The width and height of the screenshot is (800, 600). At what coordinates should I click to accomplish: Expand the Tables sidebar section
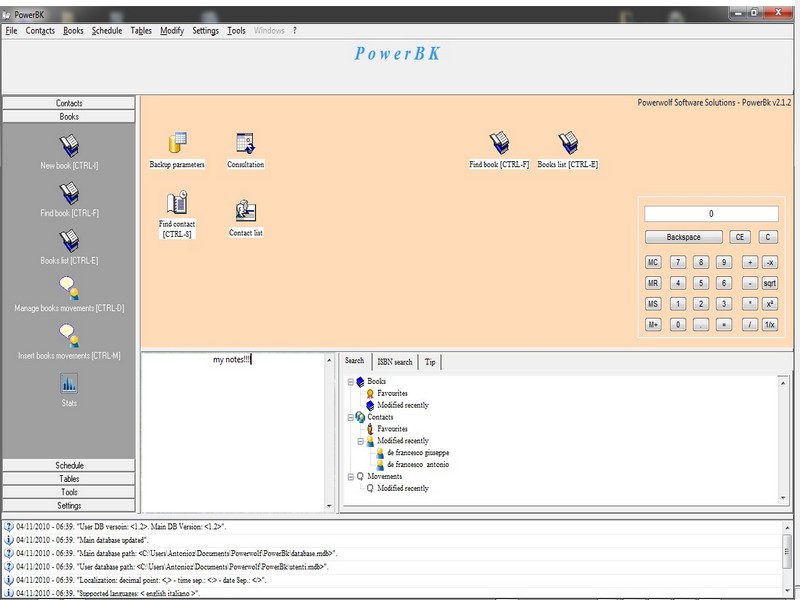(x=69, y=479)
